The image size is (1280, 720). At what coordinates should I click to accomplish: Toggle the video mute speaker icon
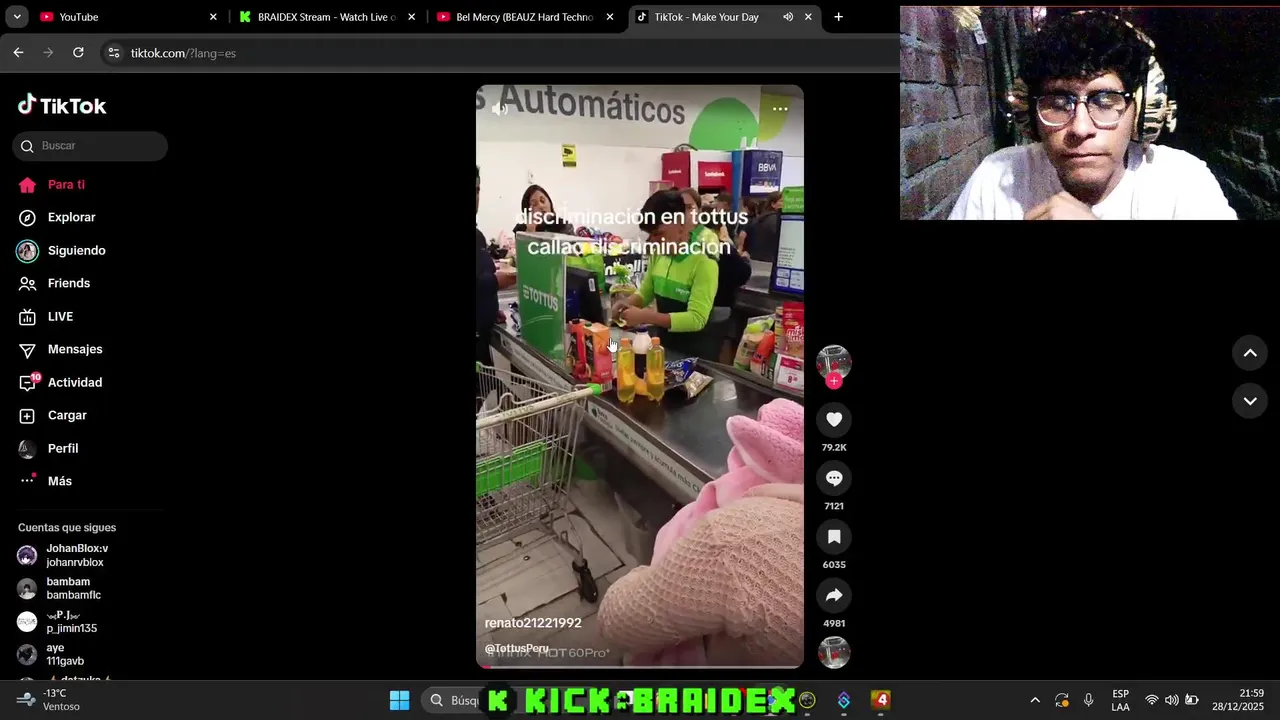coord(500,109)
